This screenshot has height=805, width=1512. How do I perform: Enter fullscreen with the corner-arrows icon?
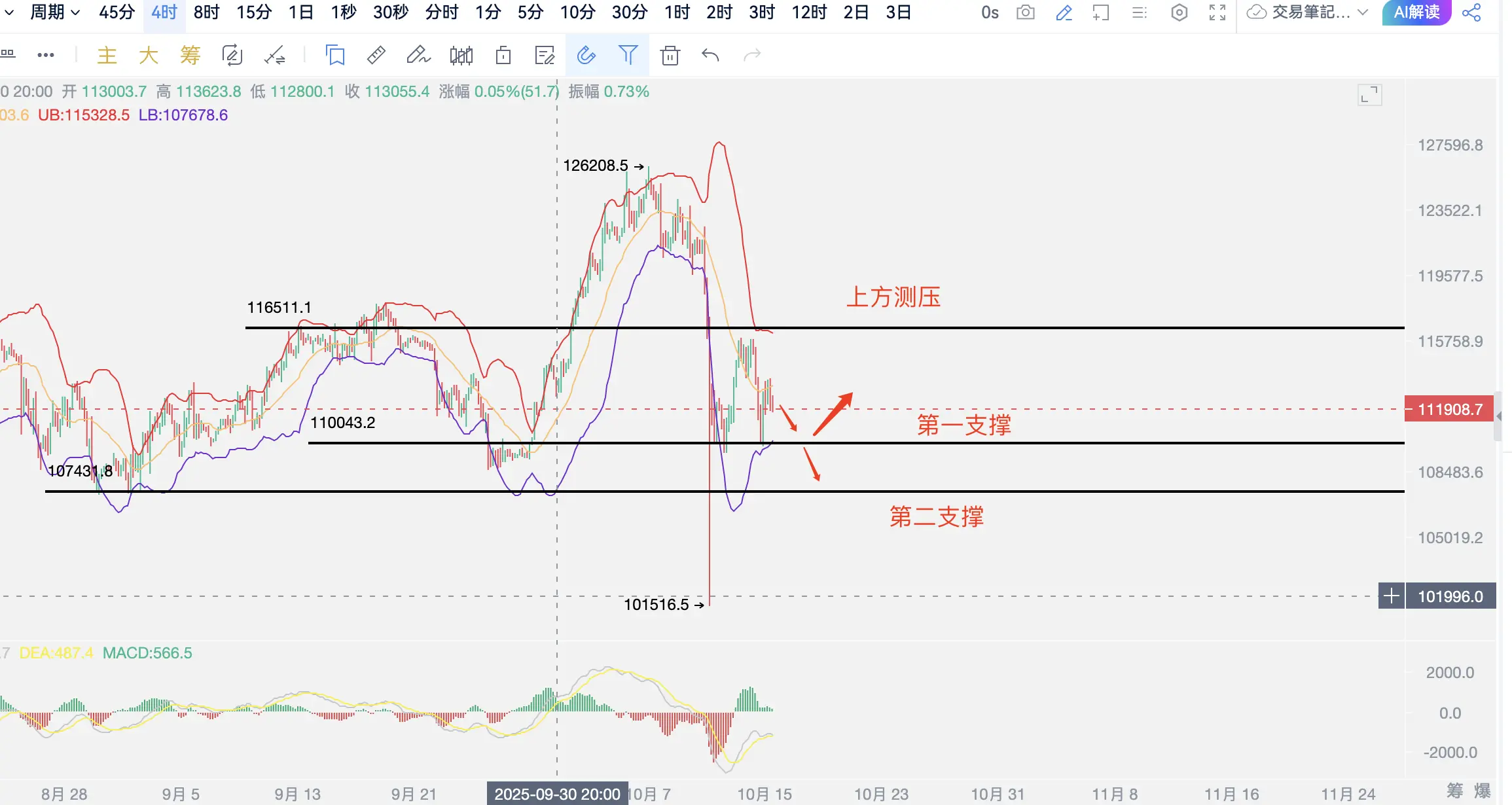1217,12
